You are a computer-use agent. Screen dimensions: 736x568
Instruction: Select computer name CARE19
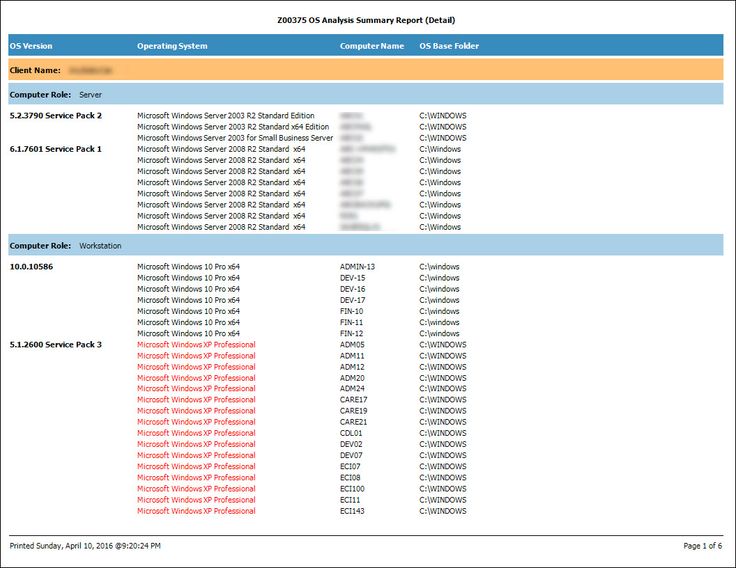tap(353, 411)
